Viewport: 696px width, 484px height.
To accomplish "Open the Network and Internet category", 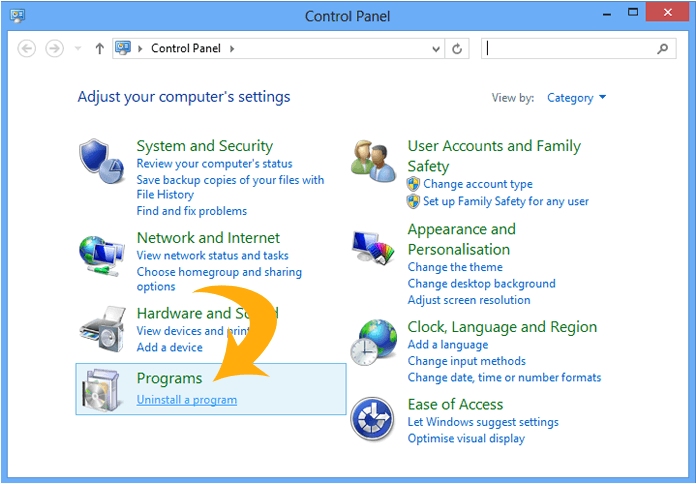I will click(208, 238).
